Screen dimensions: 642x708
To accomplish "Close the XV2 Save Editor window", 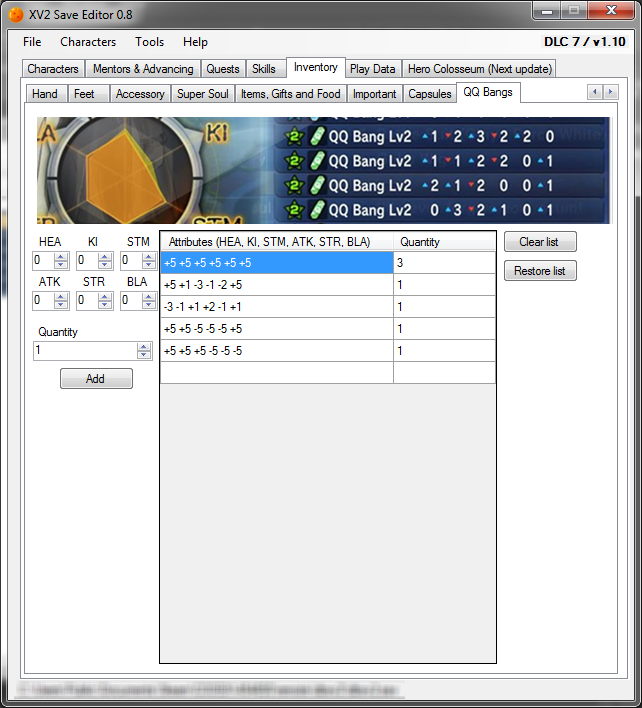I will (611, 11).
